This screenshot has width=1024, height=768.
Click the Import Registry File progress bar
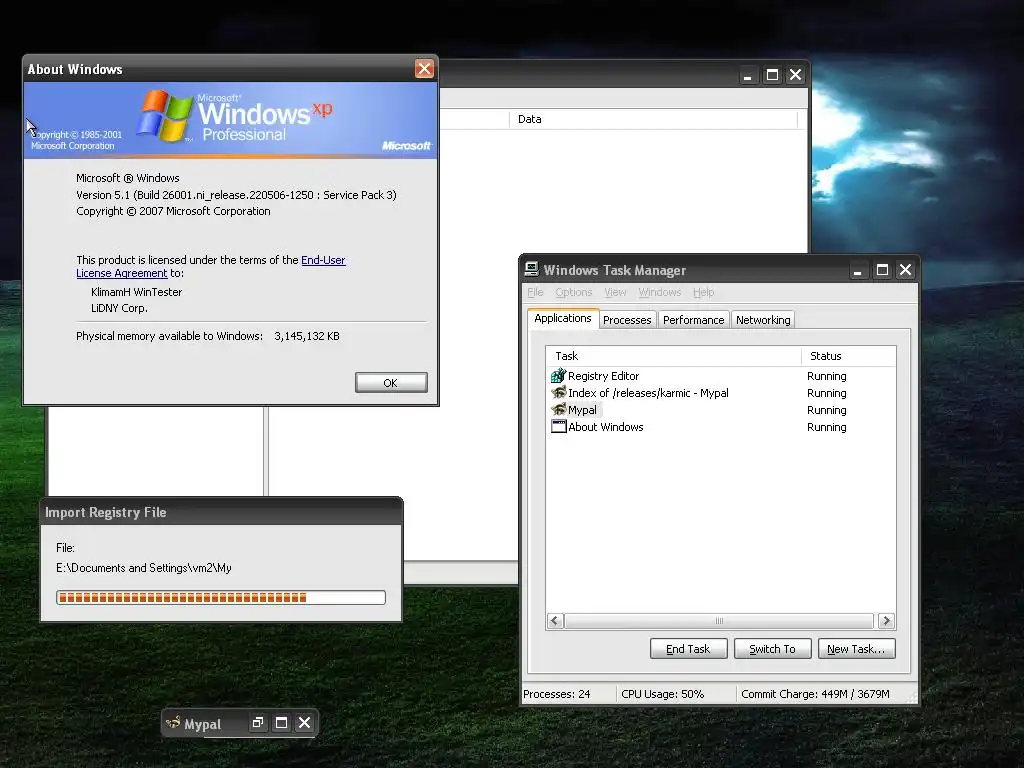[221, 597]
